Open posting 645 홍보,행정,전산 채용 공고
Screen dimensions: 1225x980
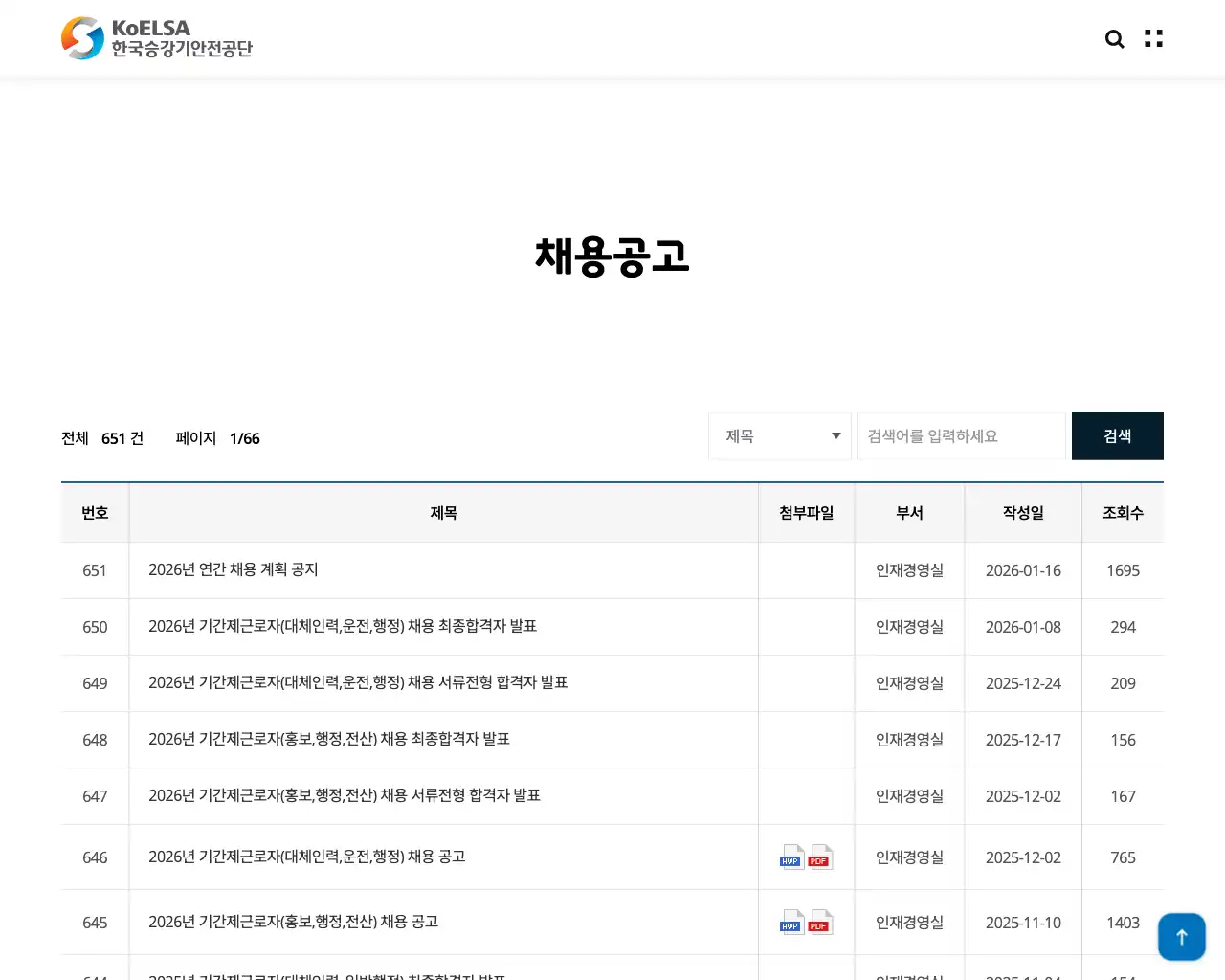tap(294, 922)
